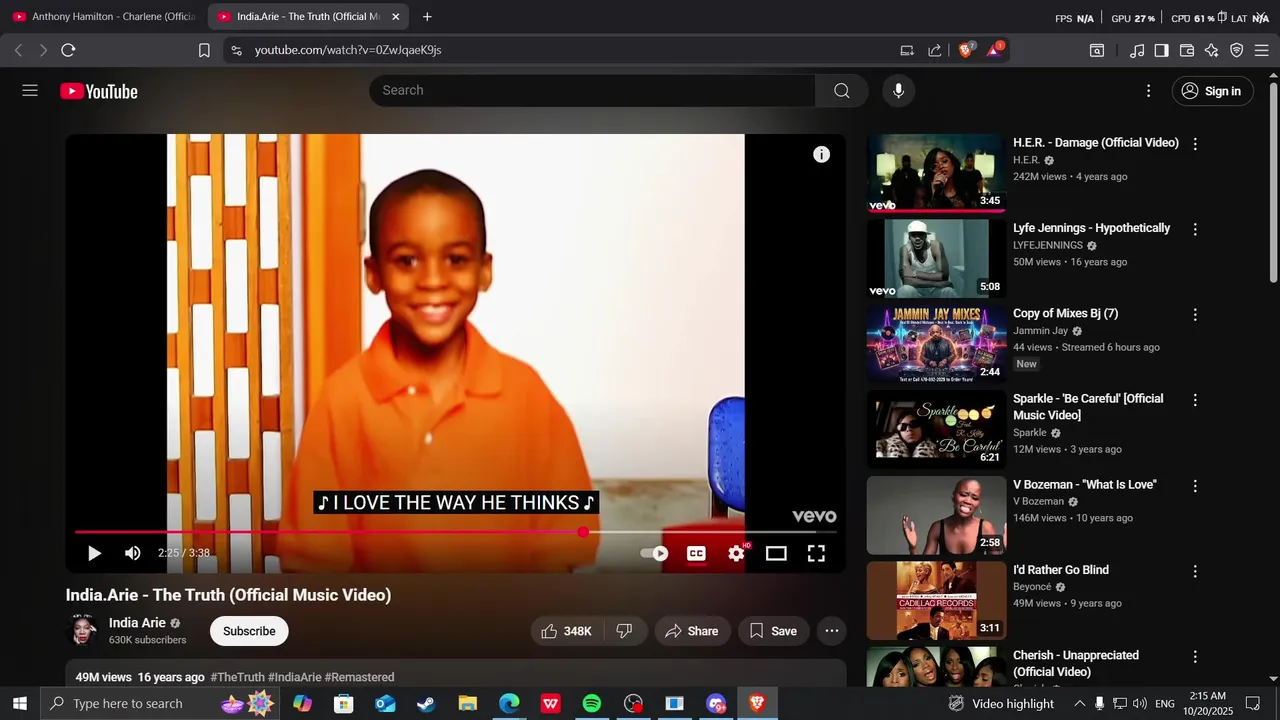Open the browser share icon
Screen dimensions: 1280x720
pyautogui.click(x=935, y=50)
